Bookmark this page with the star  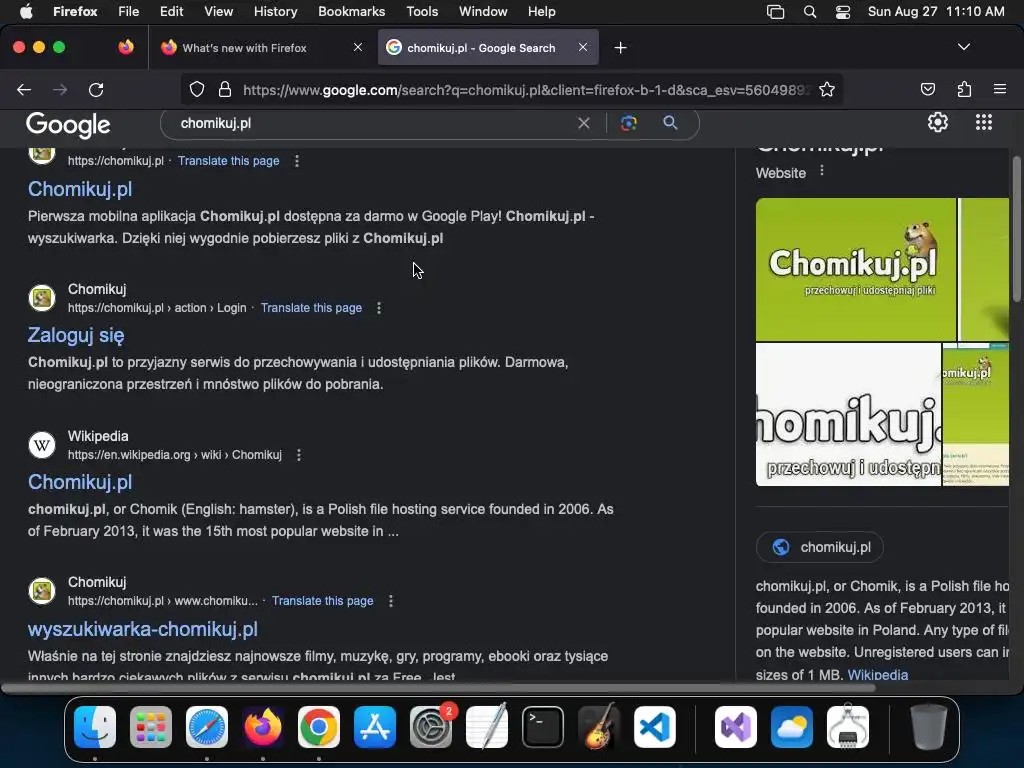pyautogui.click(x=827, y=89)
